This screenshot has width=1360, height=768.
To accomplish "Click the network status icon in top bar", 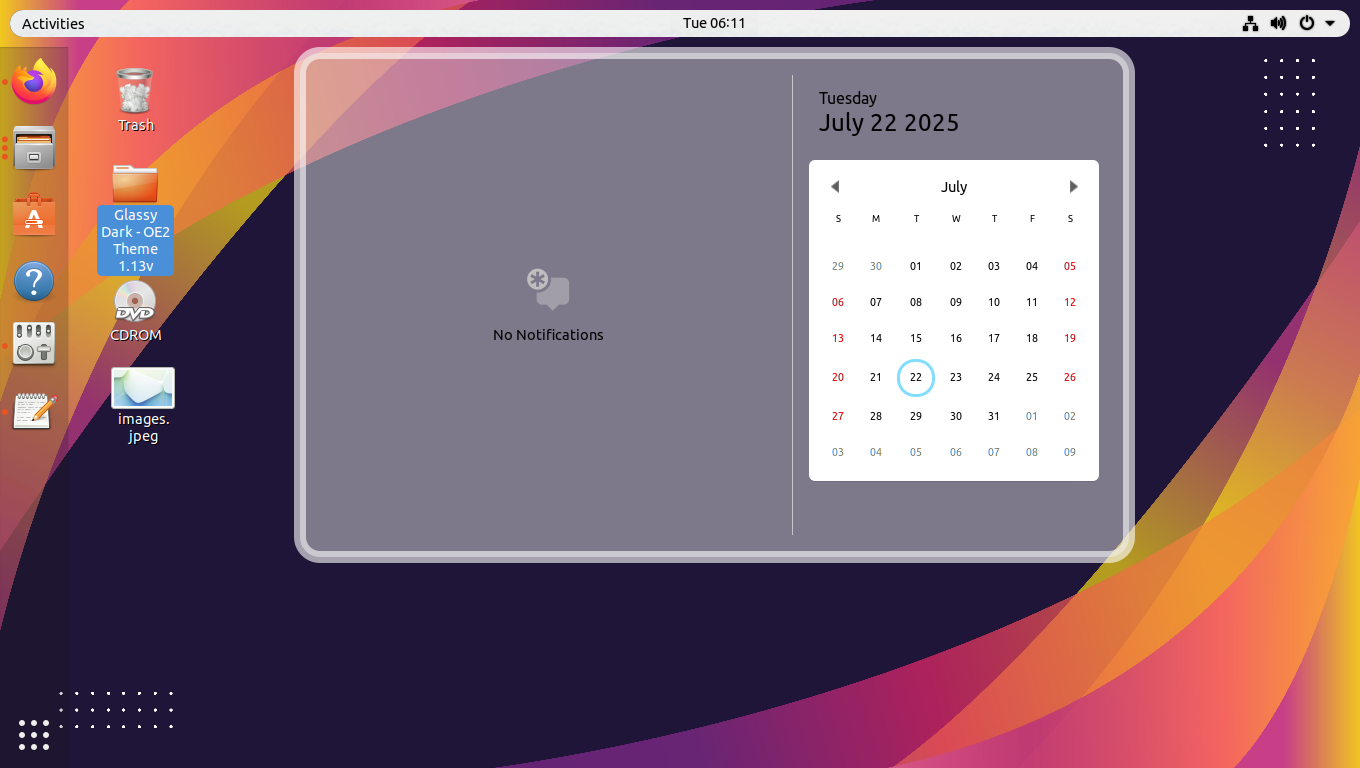I will pyautogui.click(x=1250, y=23).
